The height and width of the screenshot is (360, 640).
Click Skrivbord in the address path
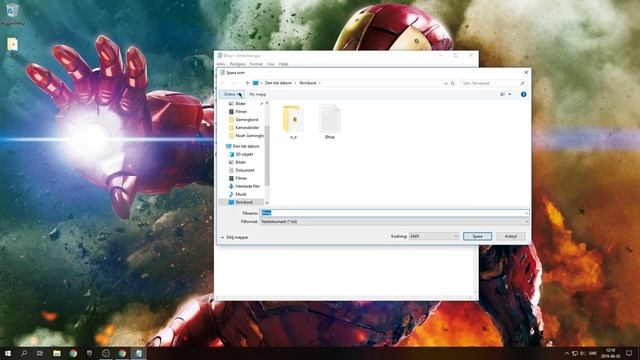click(x=308, y=83)
